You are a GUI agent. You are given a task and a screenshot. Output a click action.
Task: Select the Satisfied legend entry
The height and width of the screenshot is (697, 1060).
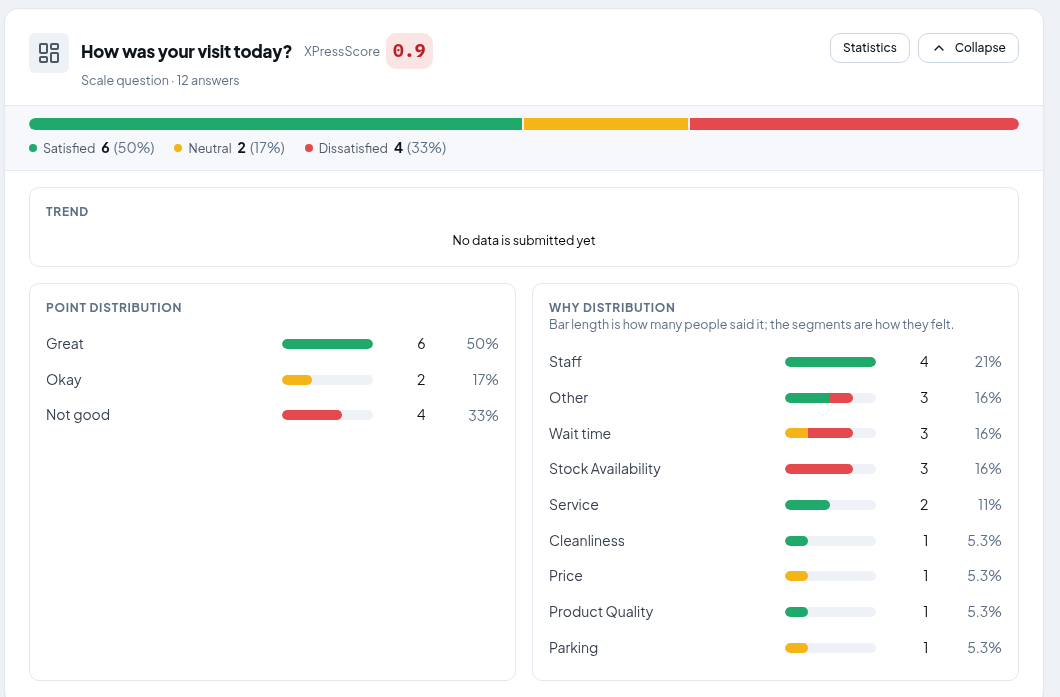point(92,148)
